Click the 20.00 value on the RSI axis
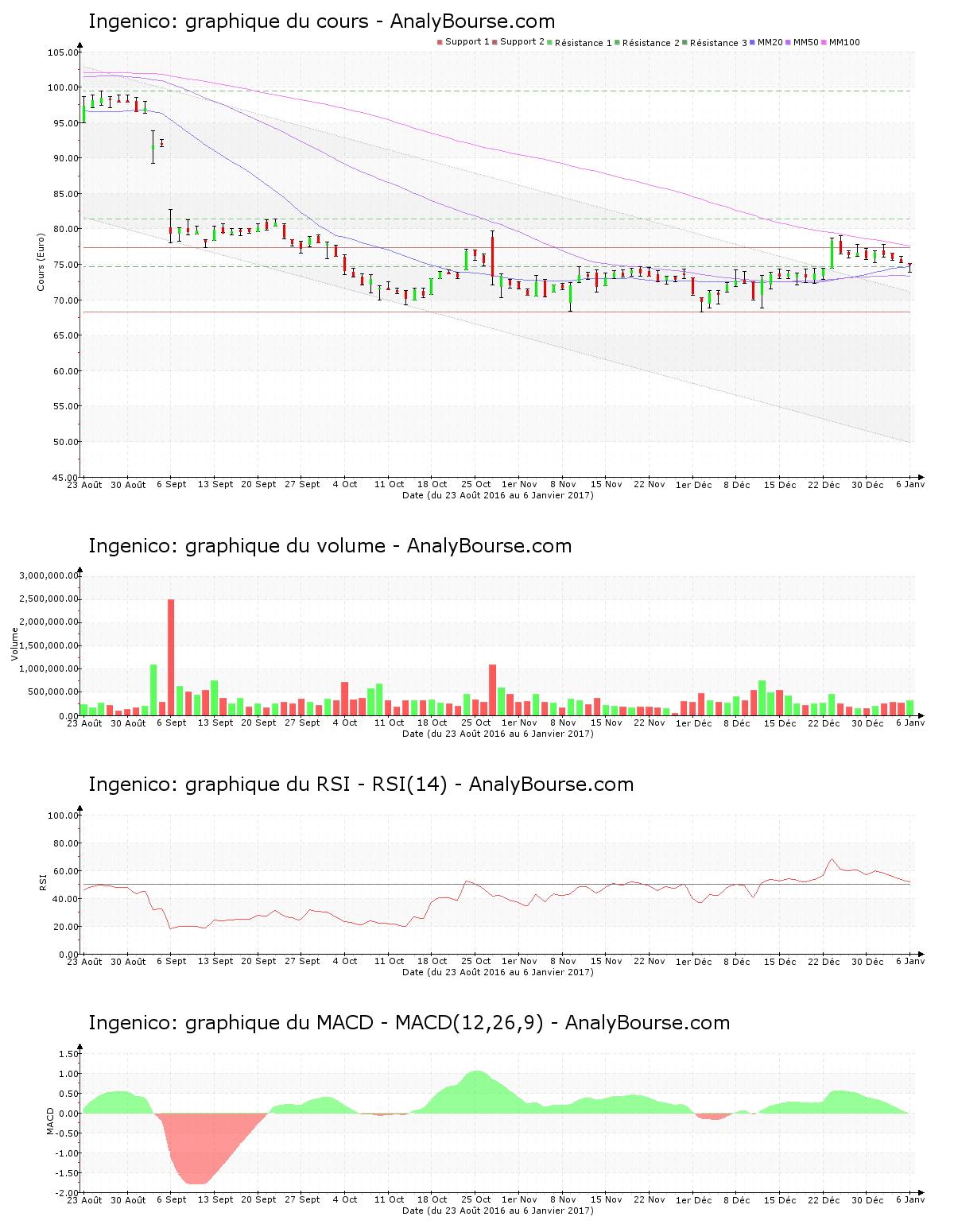This screenshot has height=1232, width=954. (x=65, y=927)
